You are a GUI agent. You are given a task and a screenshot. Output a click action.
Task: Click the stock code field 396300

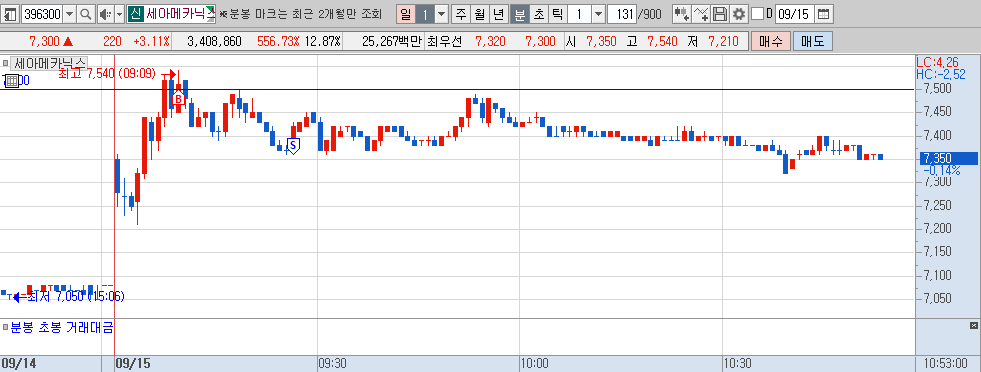click(x=42, y=14)
